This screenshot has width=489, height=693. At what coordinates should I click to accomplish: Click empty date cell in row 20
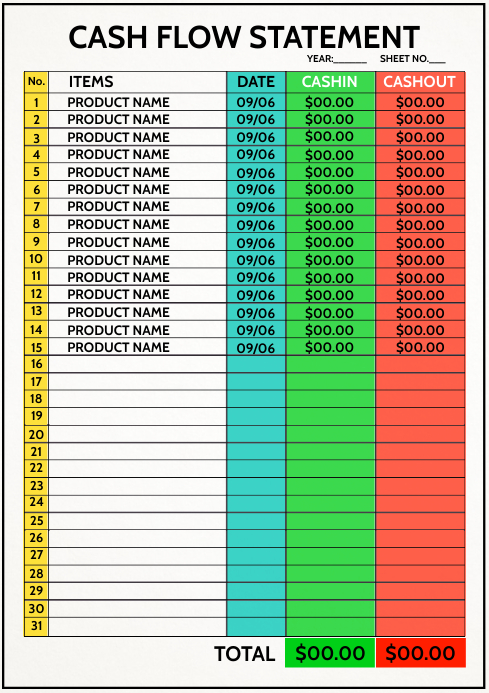click(x=256, y=434)
